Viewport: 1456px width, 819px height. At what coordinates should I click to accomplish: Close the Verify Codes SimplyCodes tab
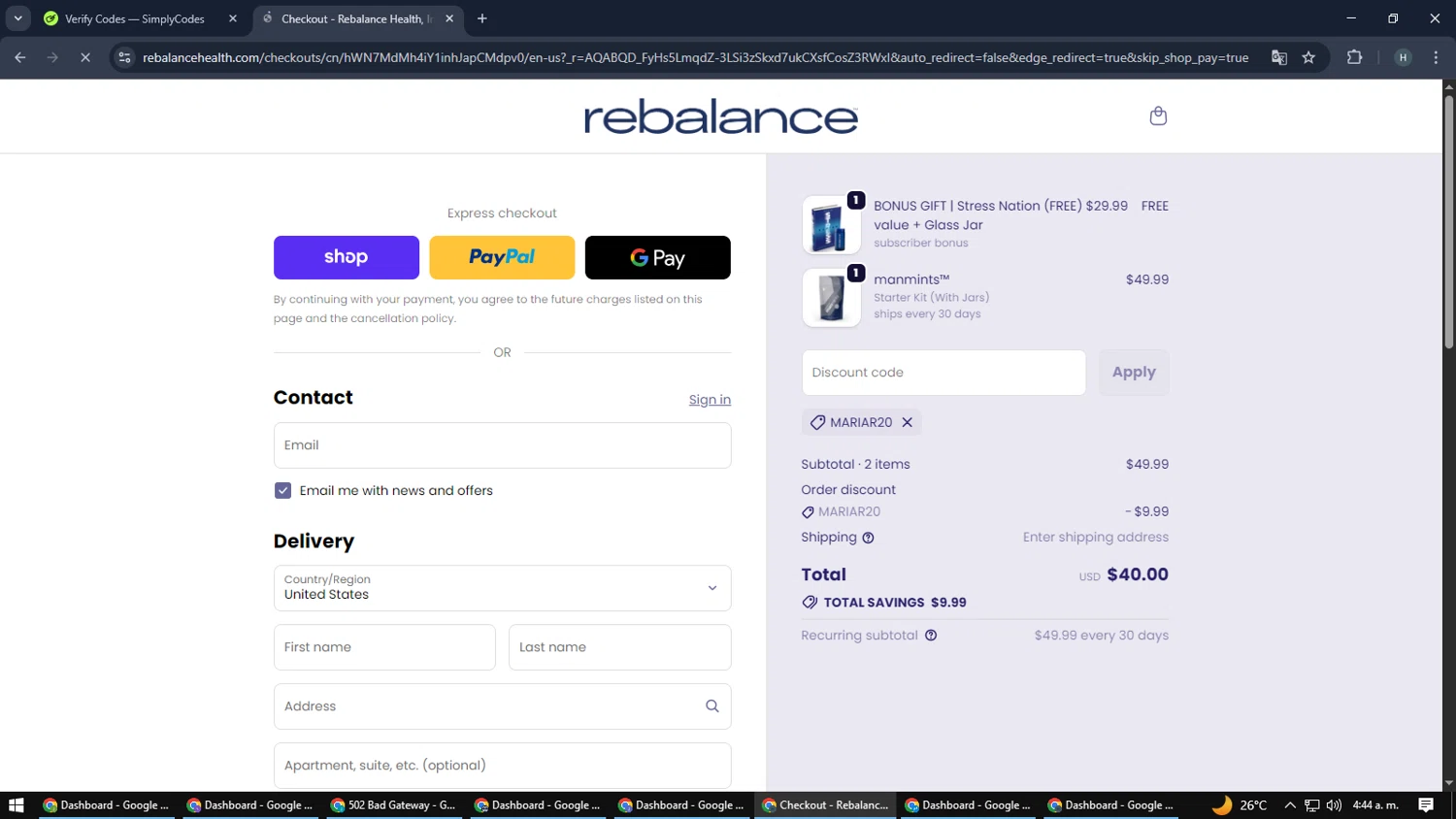pyautogui.click(x=233, y=18)
